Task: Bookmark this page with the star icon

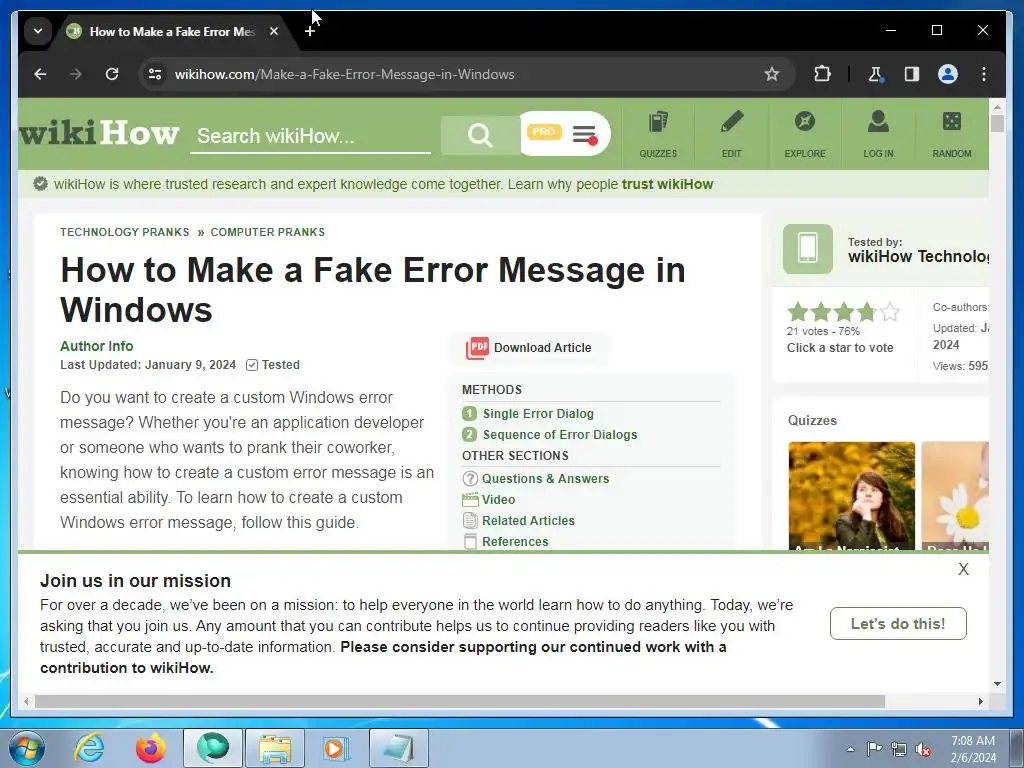Action: pyautogui.click(x=772, y=74)
